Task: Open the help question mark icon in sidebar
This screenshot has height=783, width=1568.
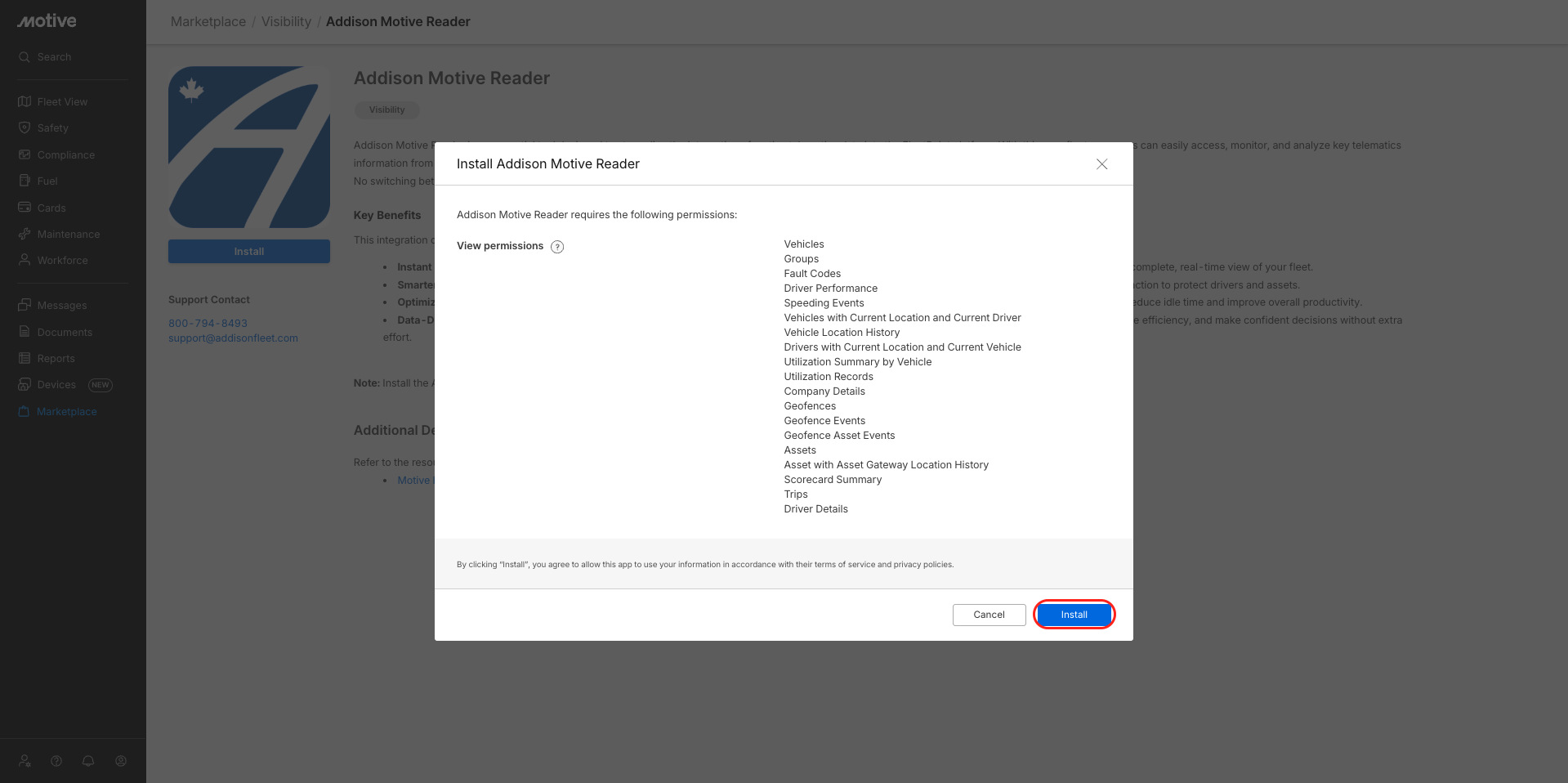Action: click(56, 761)
